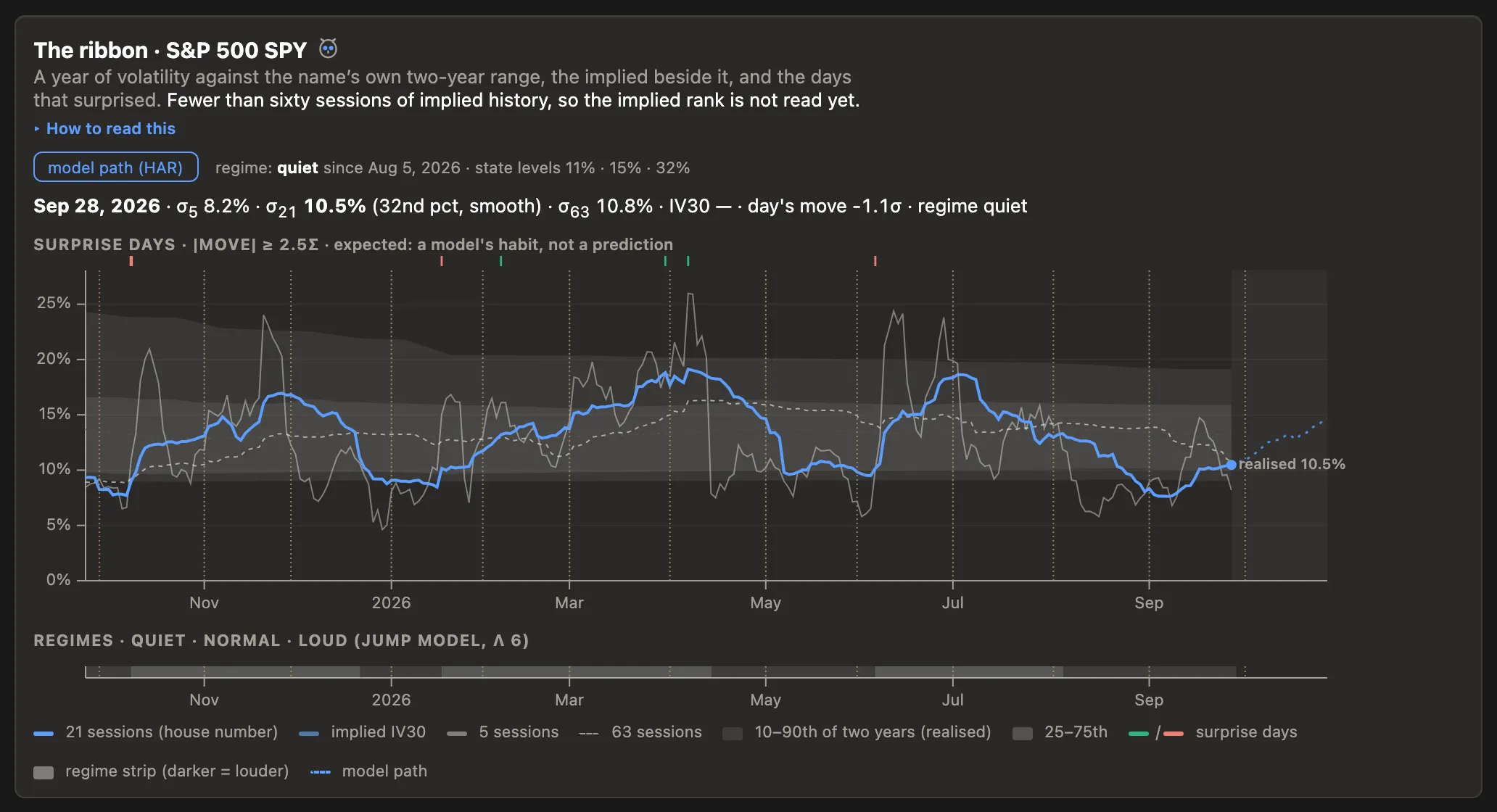Select the red surprise-day marker in mid-January 2026
This screenshot has height=812, width=1497.
(x=442, y=261)
